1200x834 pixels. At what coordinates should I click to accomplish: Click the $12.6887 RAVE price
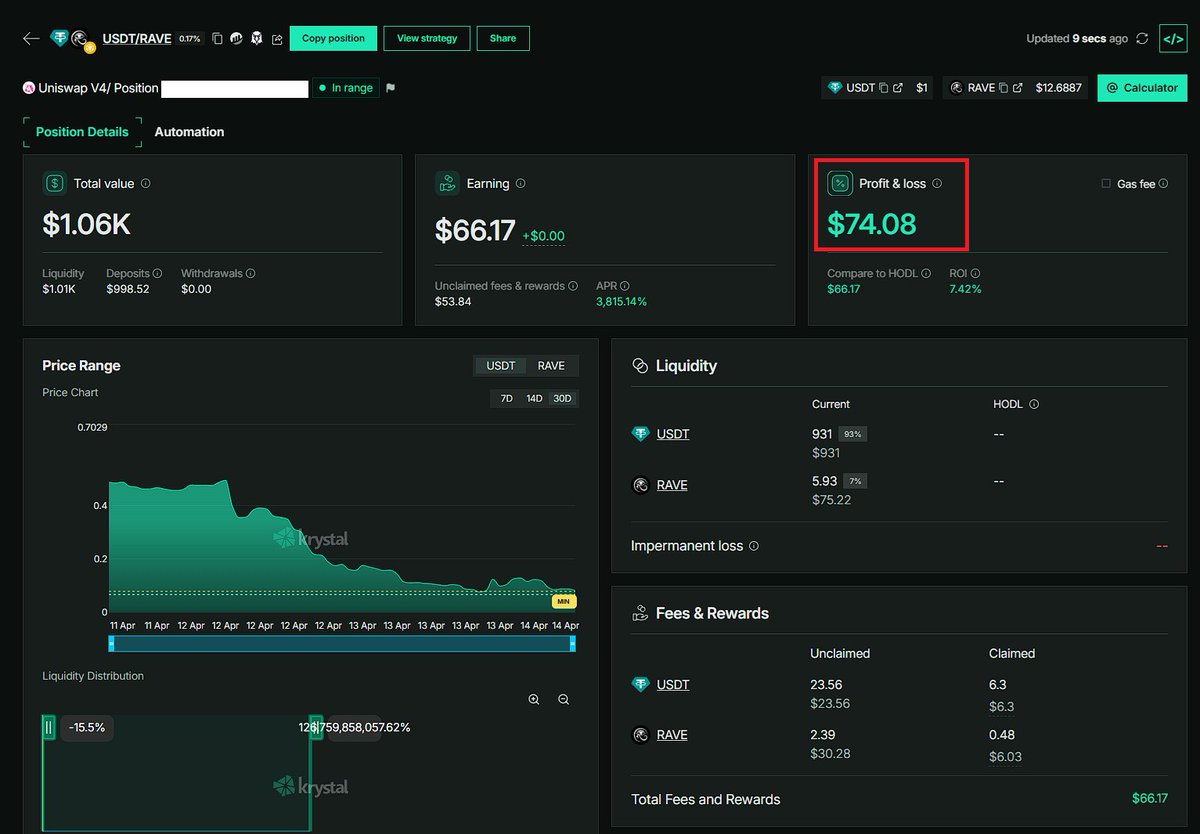click(1059, 88)
